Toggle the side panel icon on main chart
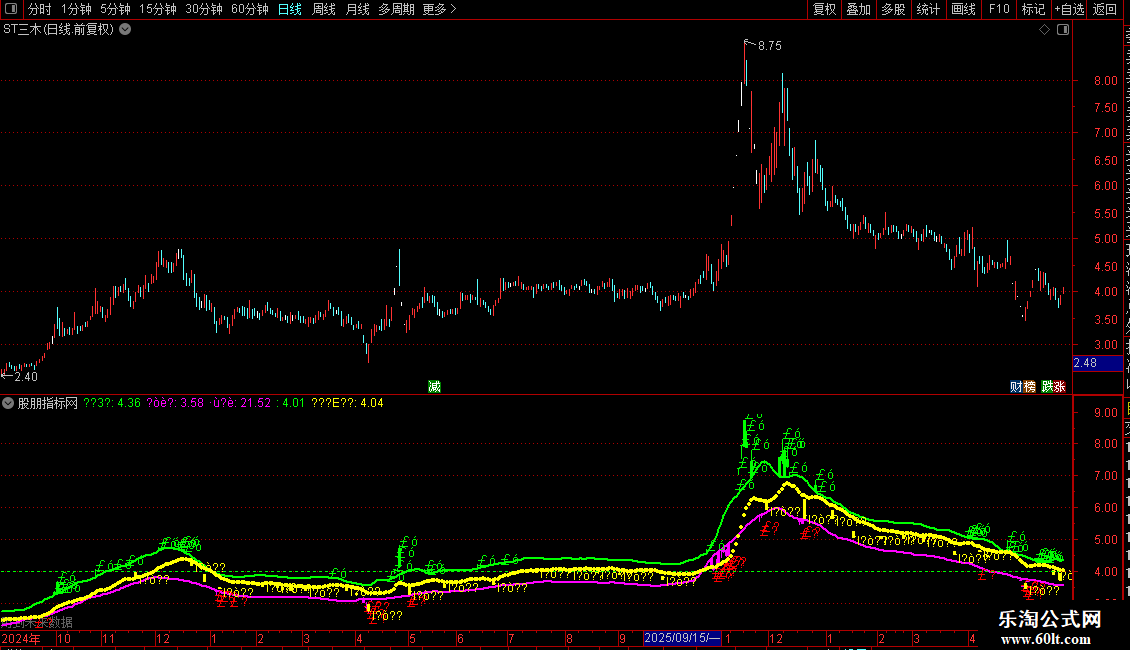Screen dimensions: 1130x650 [x=1063, y=30]
